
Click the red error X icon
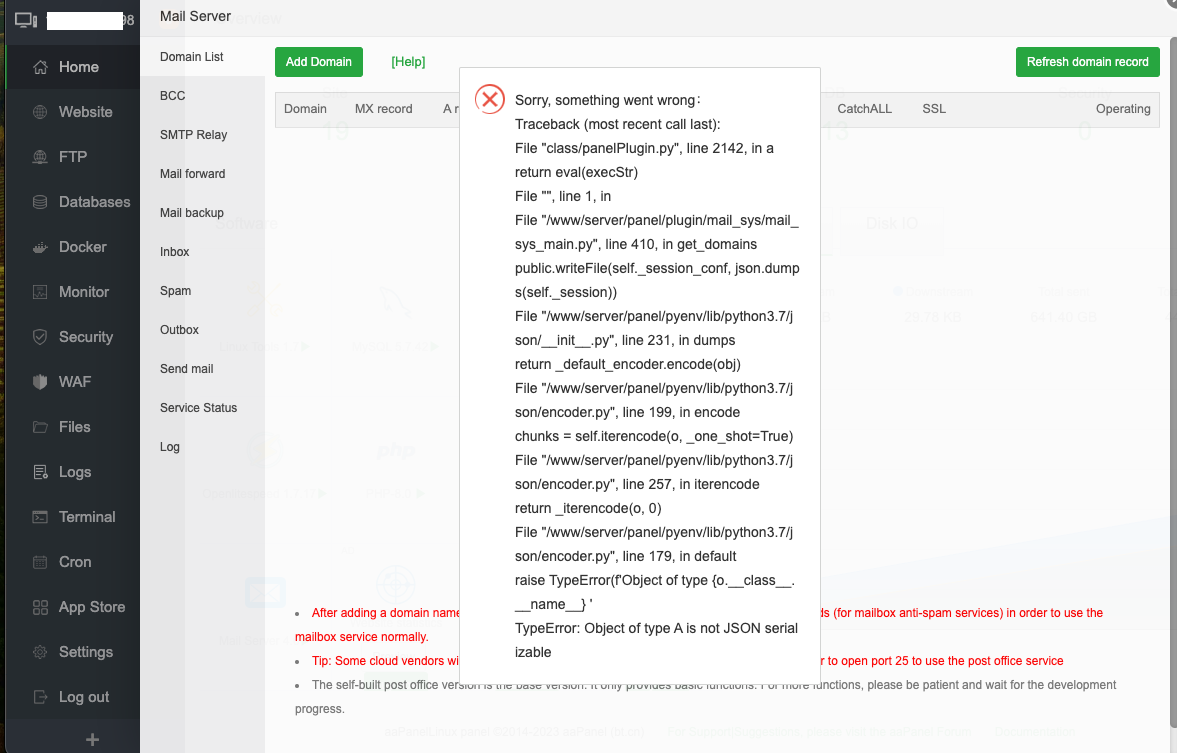tap(489, 98)
